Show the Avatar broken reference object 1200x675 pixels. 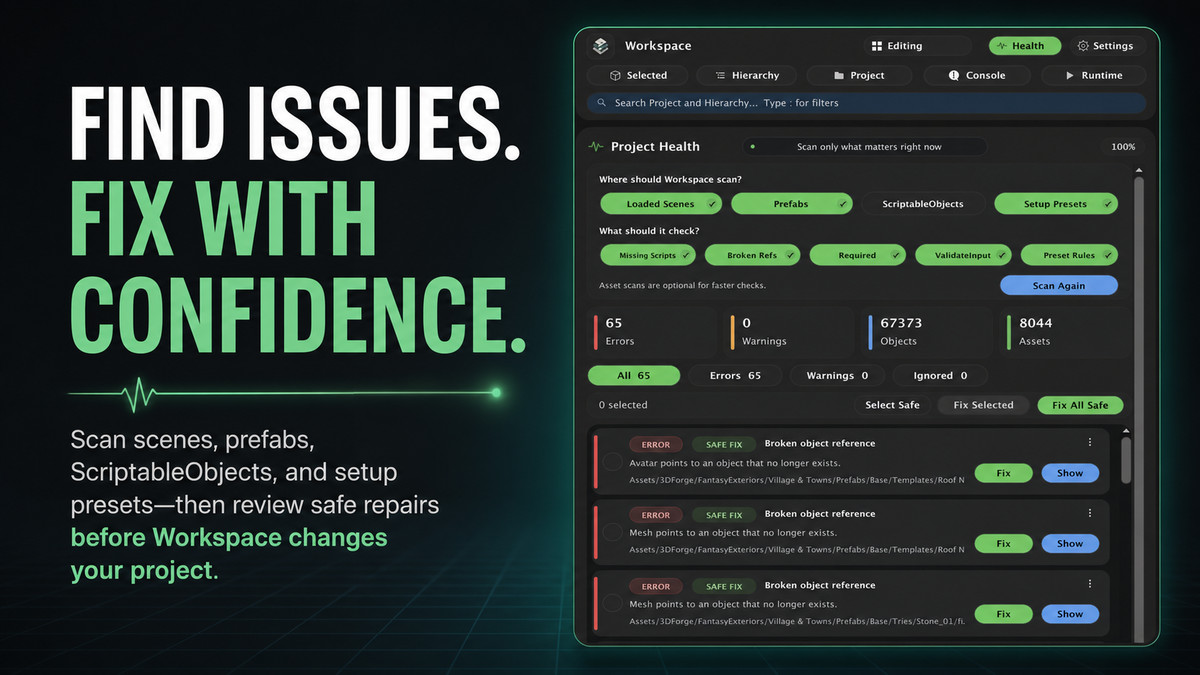pos(1070,473)
